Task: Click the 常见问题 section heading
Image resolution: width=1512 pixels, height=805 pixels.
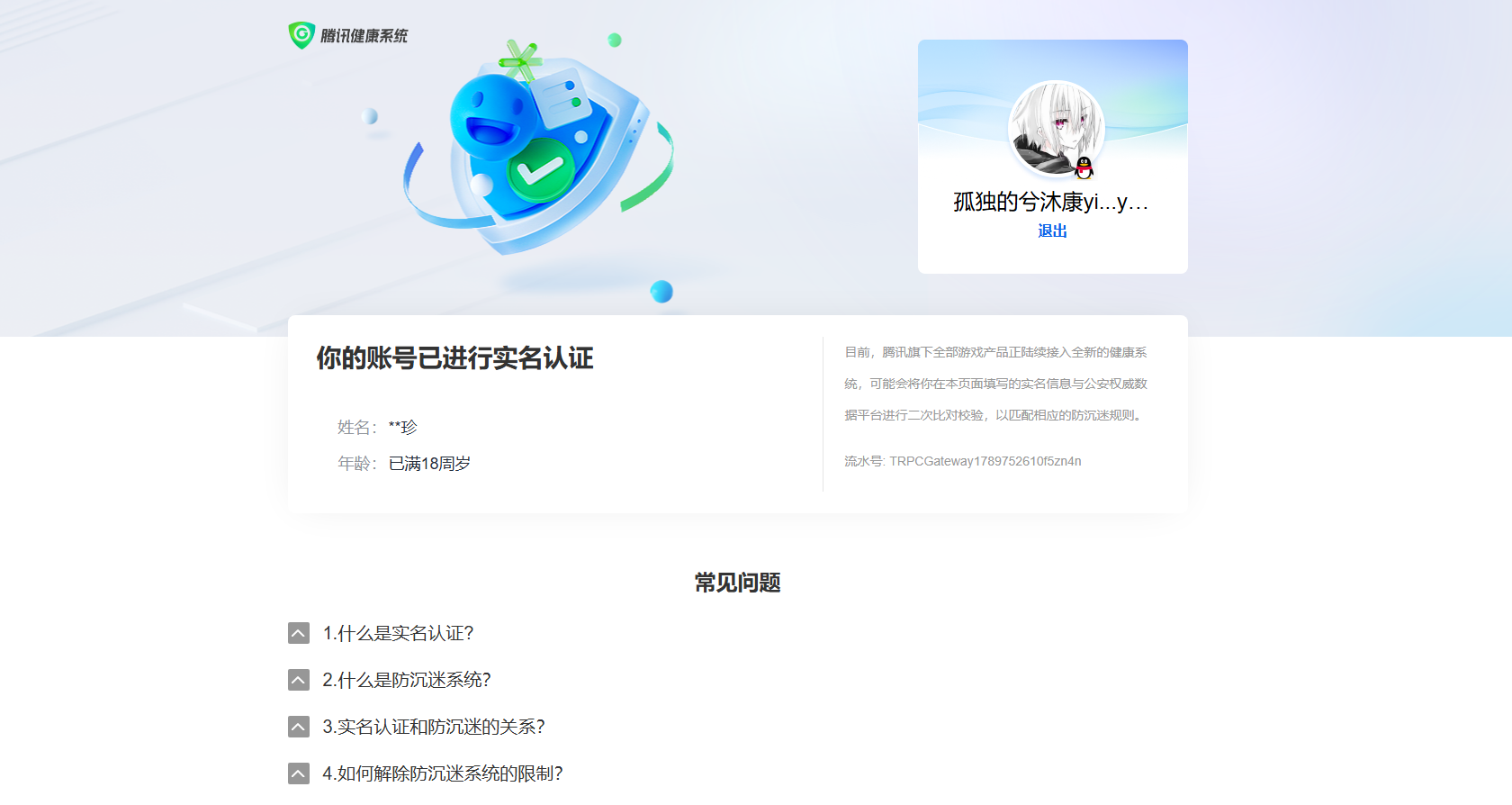Action: click(738, 583)
